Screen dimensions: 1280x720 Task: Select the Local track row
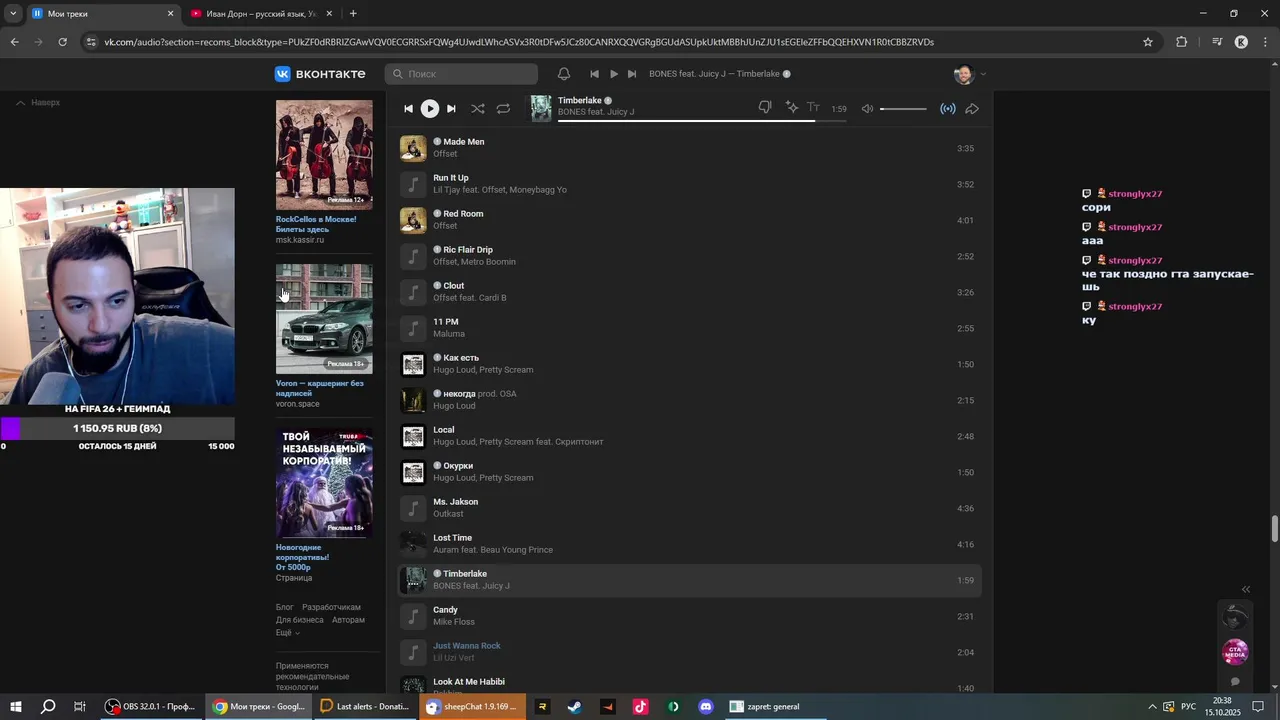click(x=690, y=436)
